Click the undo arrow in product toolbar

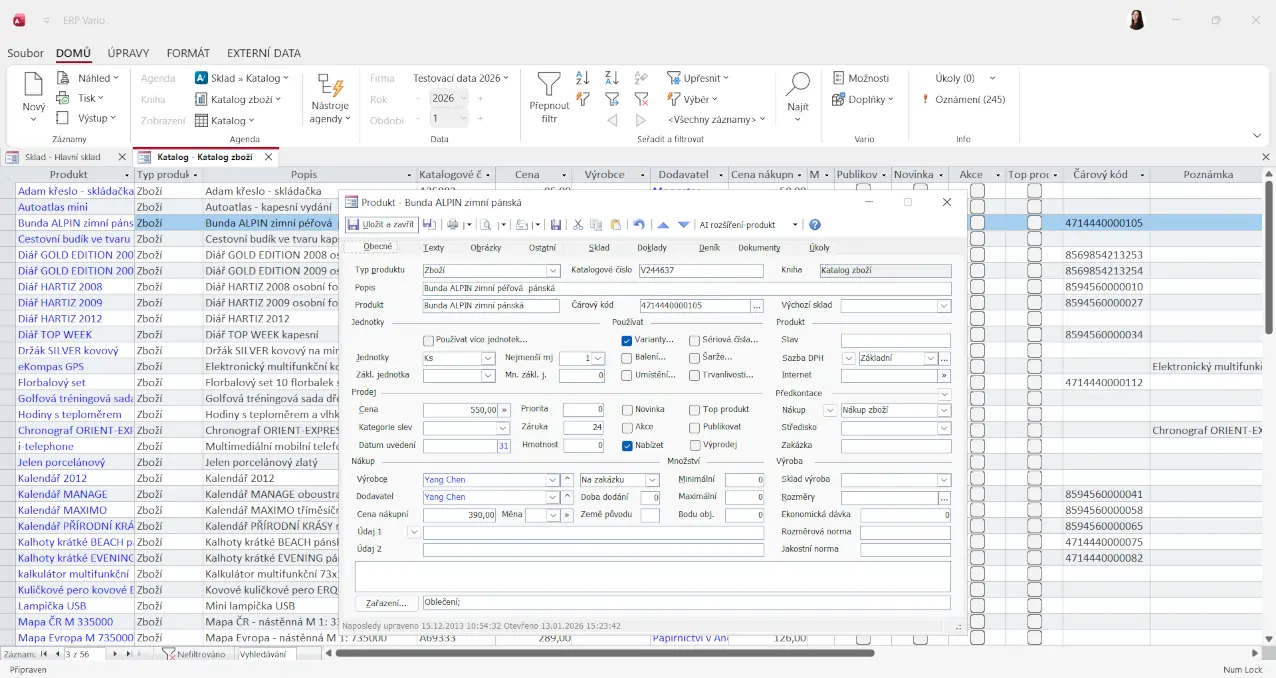click(x=638, y=225)
